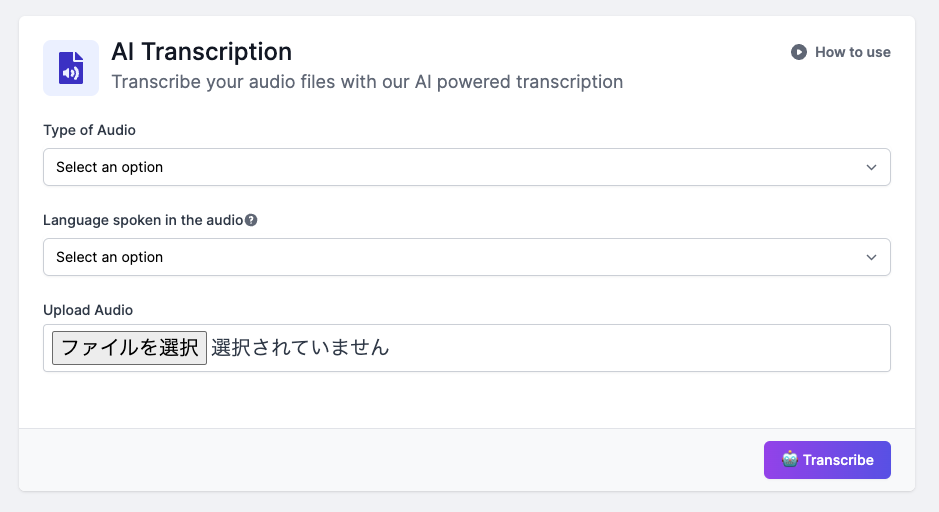Click the robot icon on the Transcribe button
The image size is (939, 512).
pyautogui.click(x=790, y=460)
